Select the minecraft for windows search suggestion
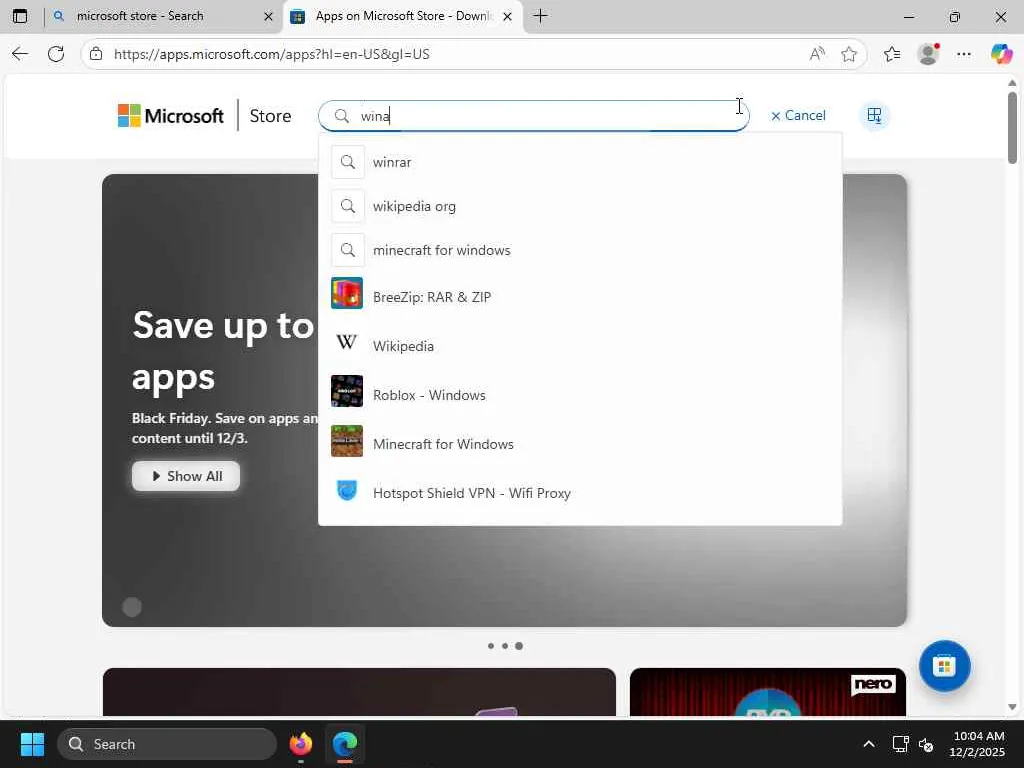Image resolution: width=1024 pixels, height=768 pixels. [580, 250]
